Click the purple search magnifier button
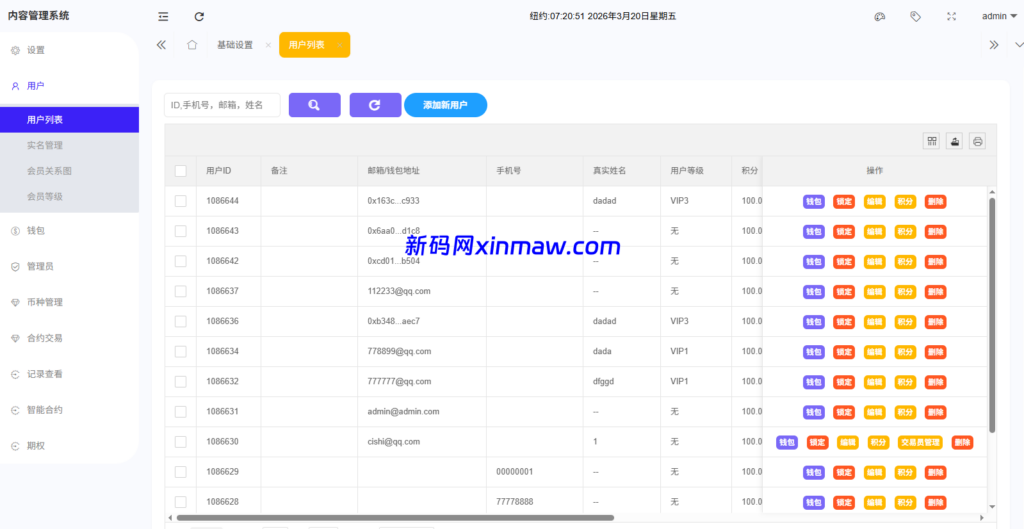1024x529 pixels. (315, 105)
